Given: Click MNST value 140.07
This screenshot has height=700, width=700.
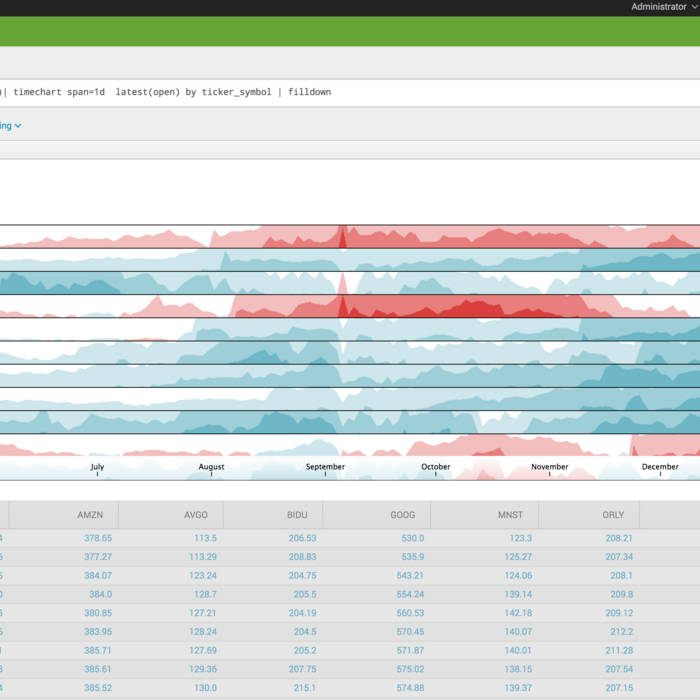Looking at the screenshot, I should coord(518,632).
